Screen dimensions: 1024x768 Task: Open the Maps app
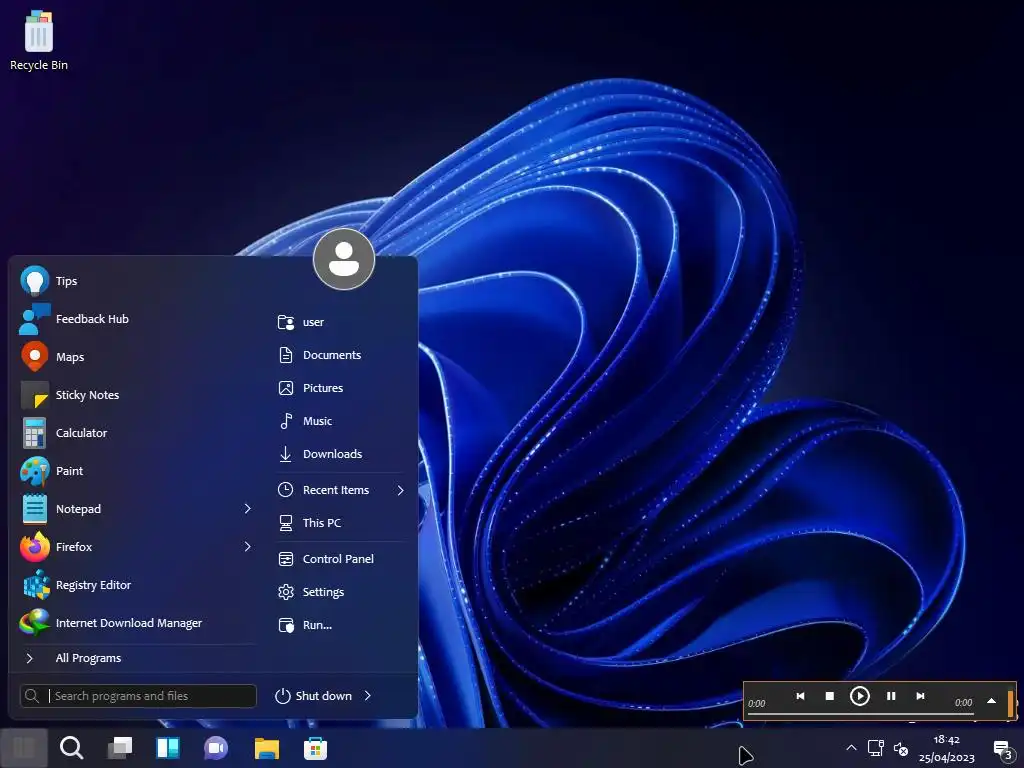pos(135,357)
